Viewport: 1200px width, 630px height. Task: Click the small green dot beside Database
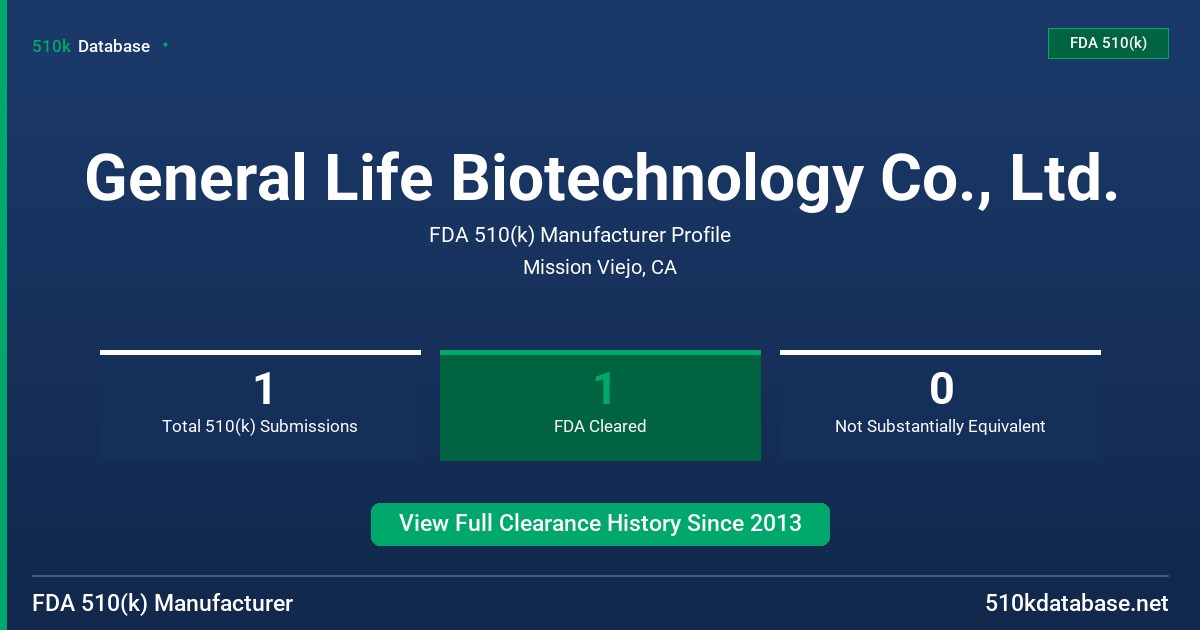tap(165, 45)
